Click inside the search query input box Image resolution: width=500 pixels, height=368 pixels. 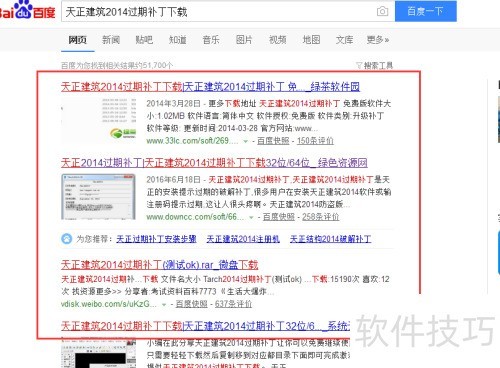point(218,12)
